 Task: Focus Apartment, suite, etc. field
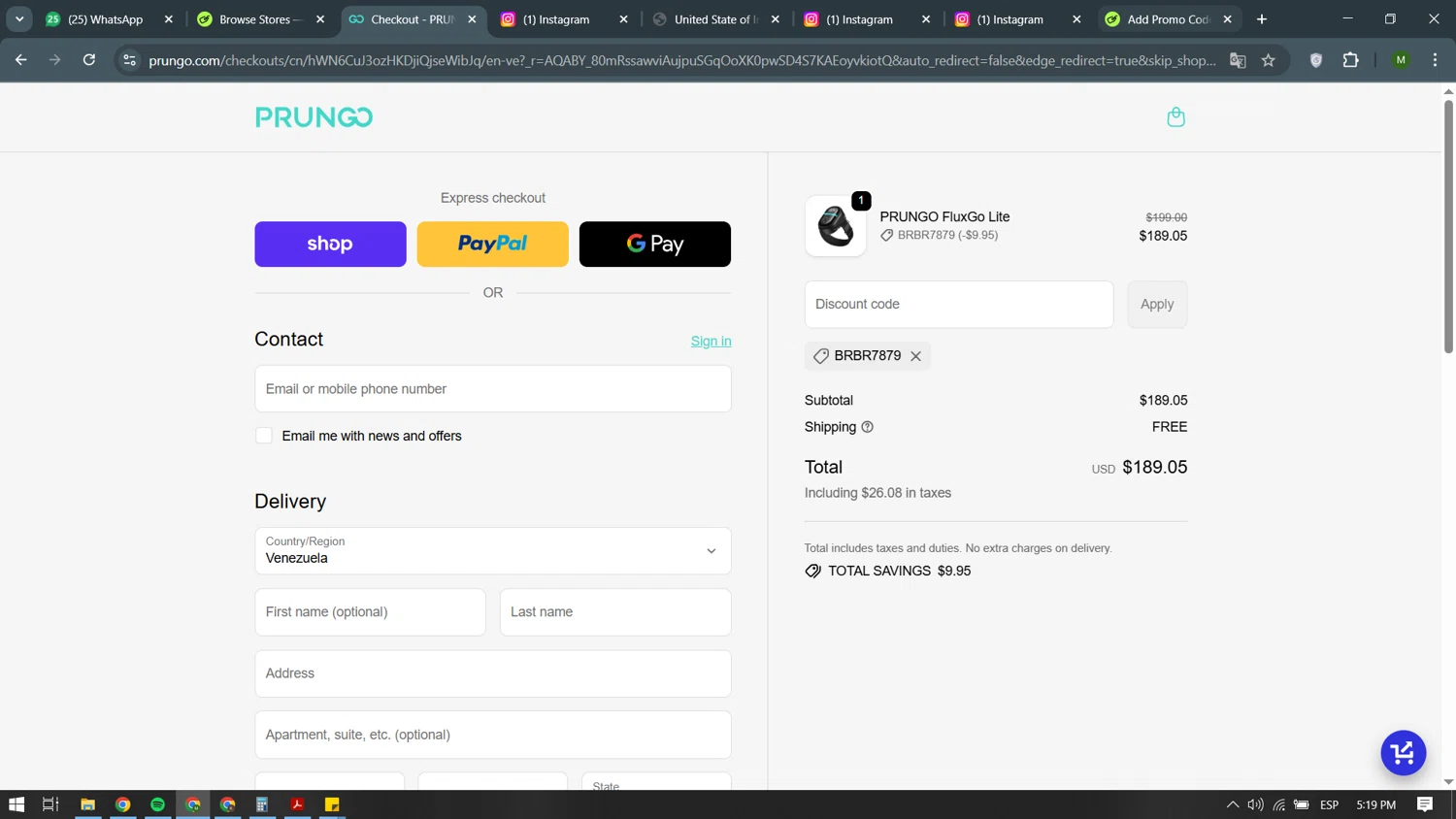[493, 735]
